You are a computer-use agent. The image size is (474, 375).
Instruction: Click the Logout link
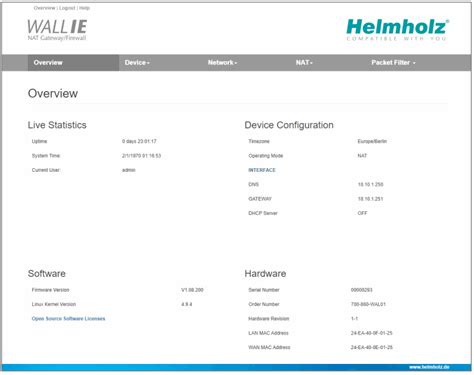tap(67, 8)
